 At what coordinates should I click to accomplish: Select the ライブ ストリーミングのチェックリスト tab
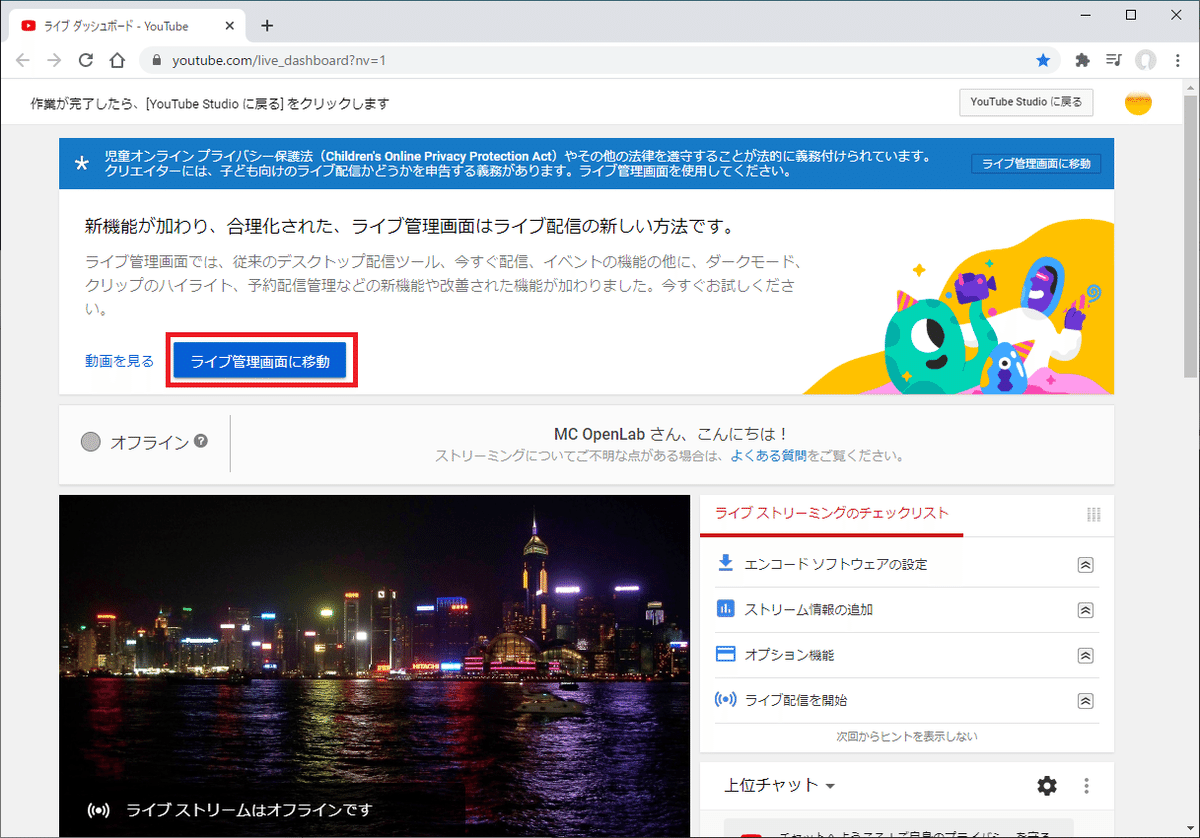(x=832, y=514)
